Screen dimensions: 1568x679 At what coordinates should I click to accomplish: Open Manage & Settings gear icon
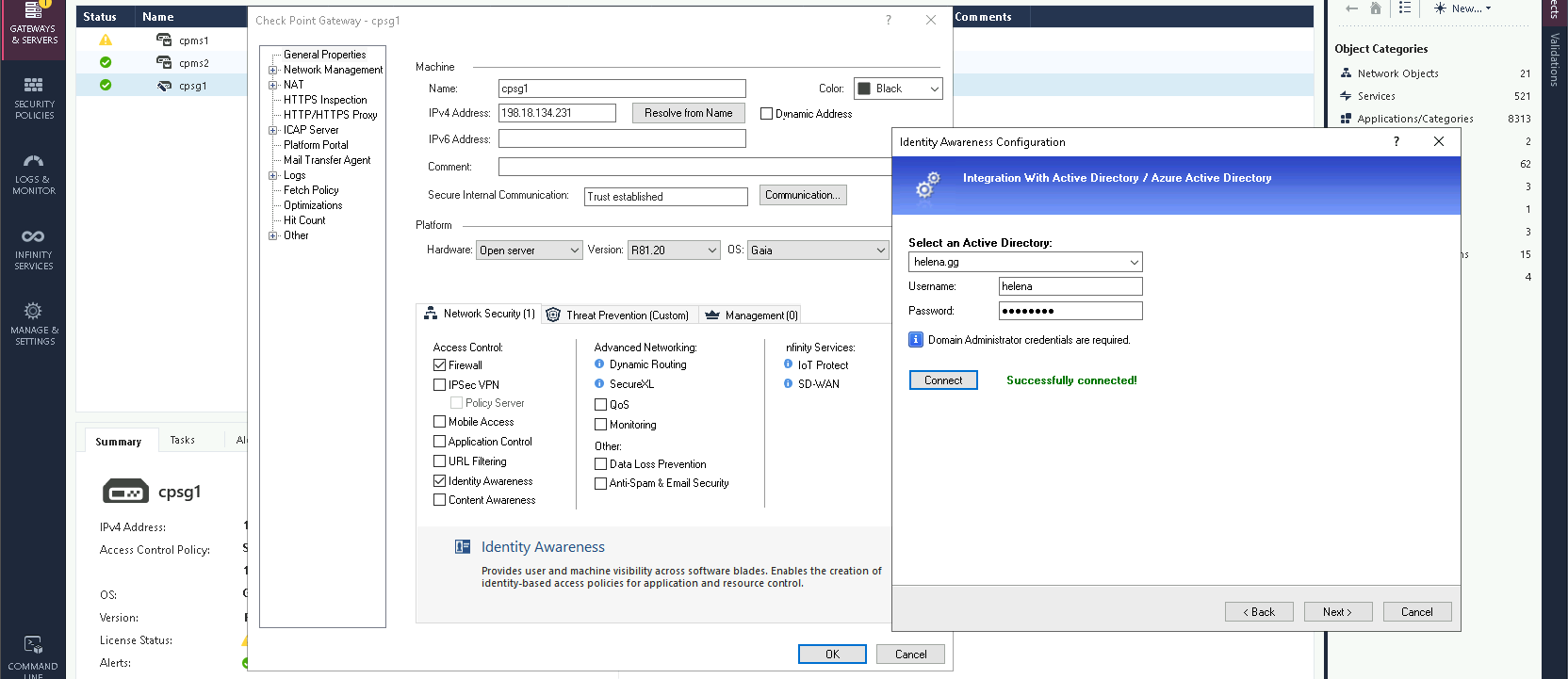pyautogui.click(x=33, y=312)
